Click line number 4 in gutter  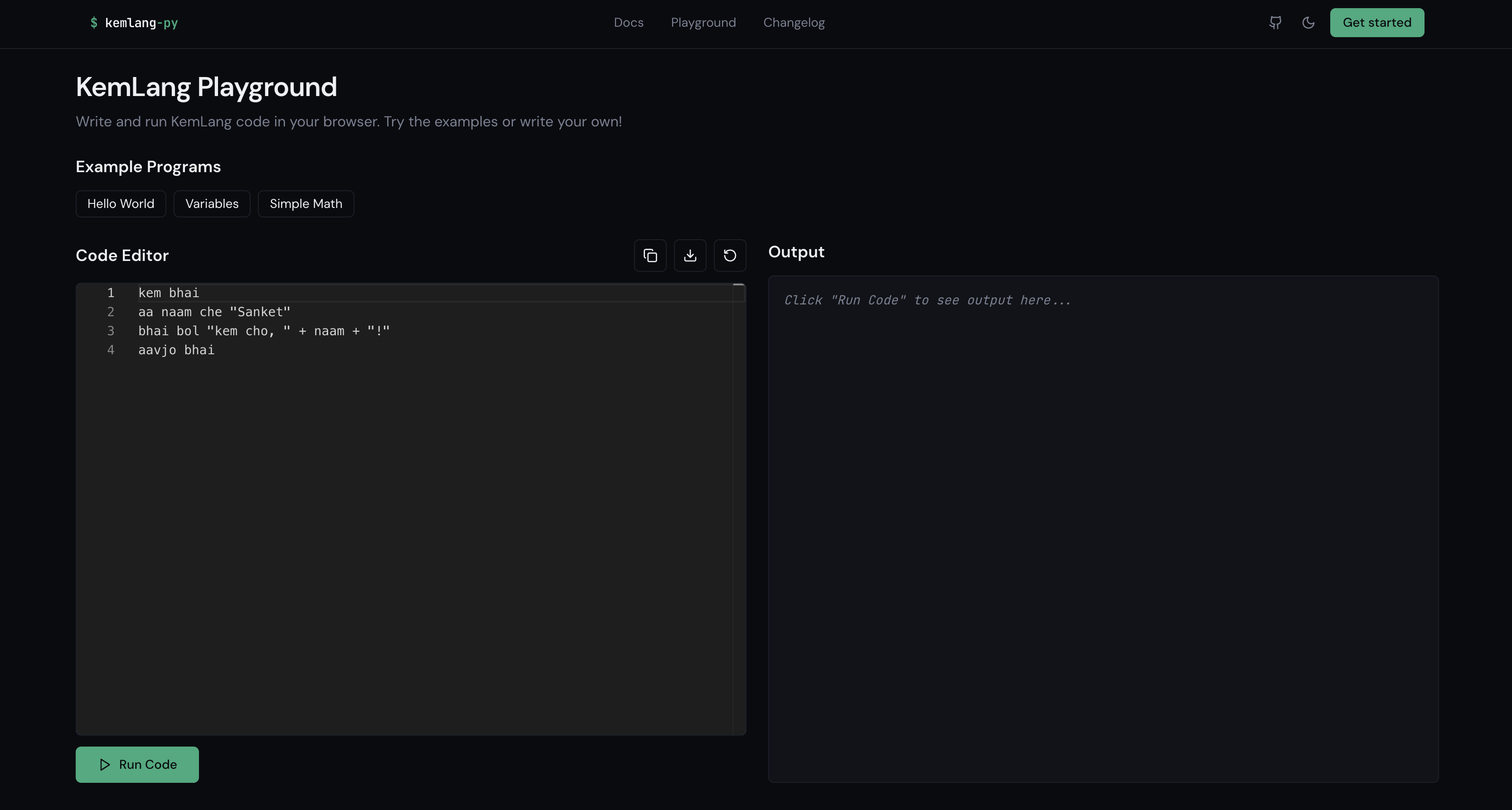110,350
